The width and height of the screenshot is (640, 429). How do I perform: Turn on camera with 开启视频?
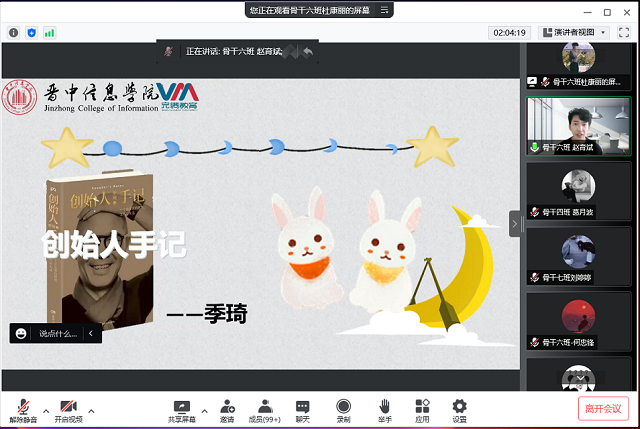(x=69, y=411)
